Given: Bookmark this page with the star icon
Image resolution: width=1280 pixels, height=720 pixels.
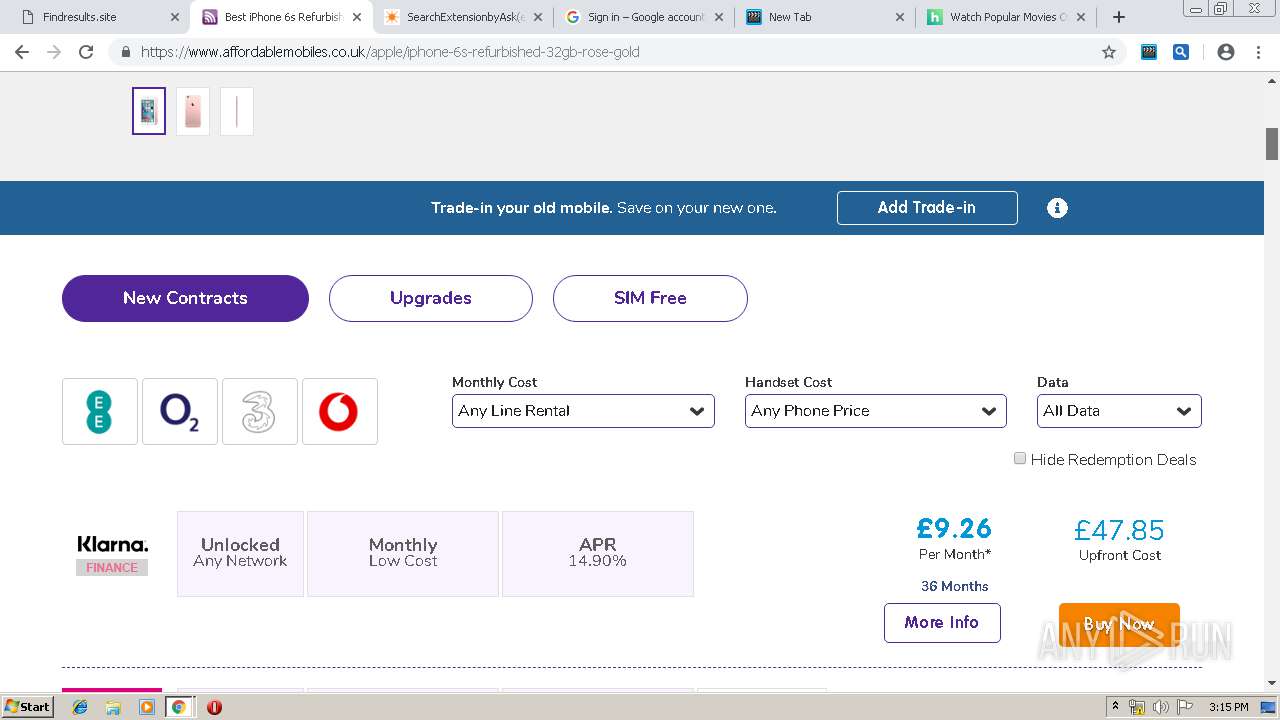Looking at the screenshot, I should click(1108, 52).
